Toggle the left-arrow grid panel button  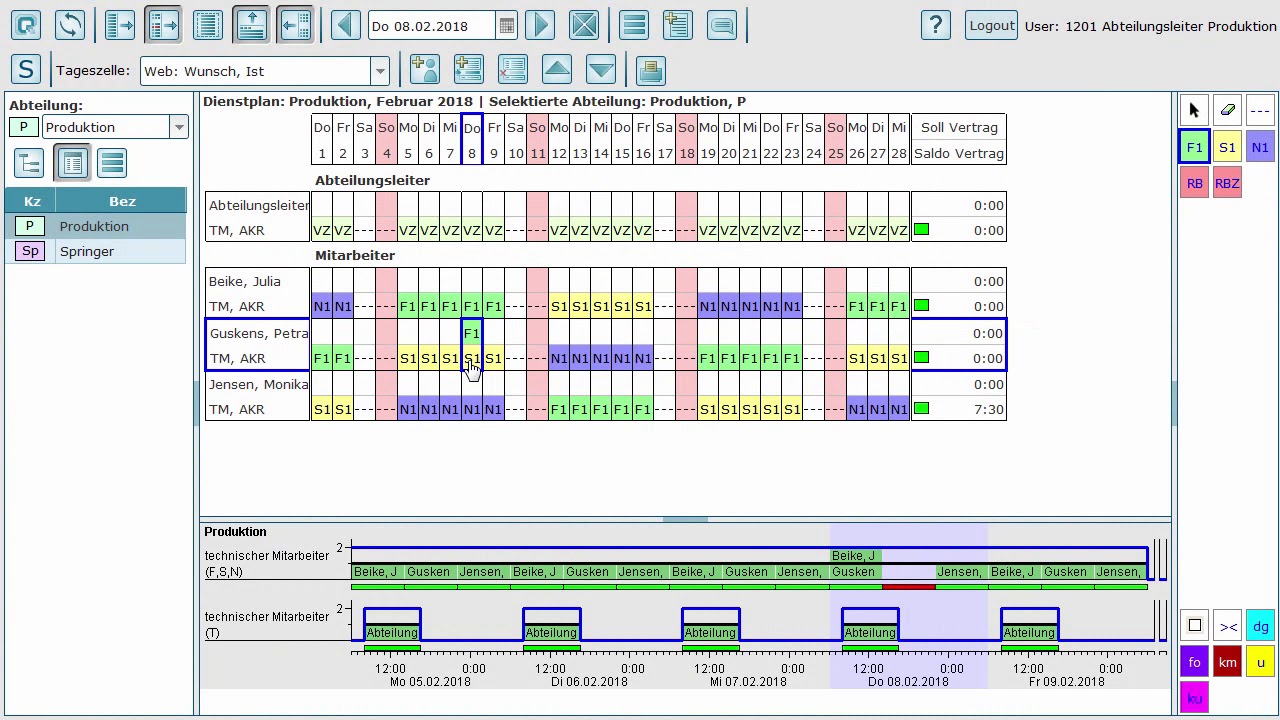coord(295,25)
